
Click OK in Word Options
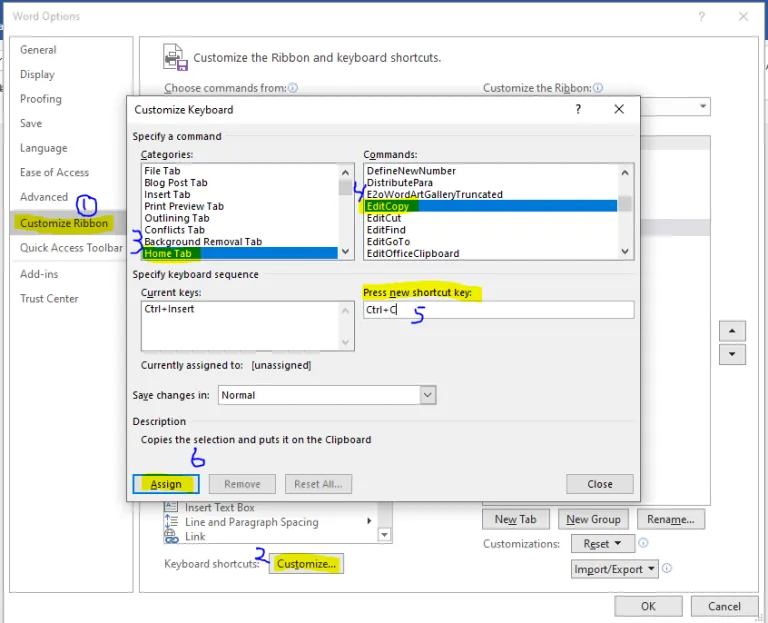(x=648, y=606)
